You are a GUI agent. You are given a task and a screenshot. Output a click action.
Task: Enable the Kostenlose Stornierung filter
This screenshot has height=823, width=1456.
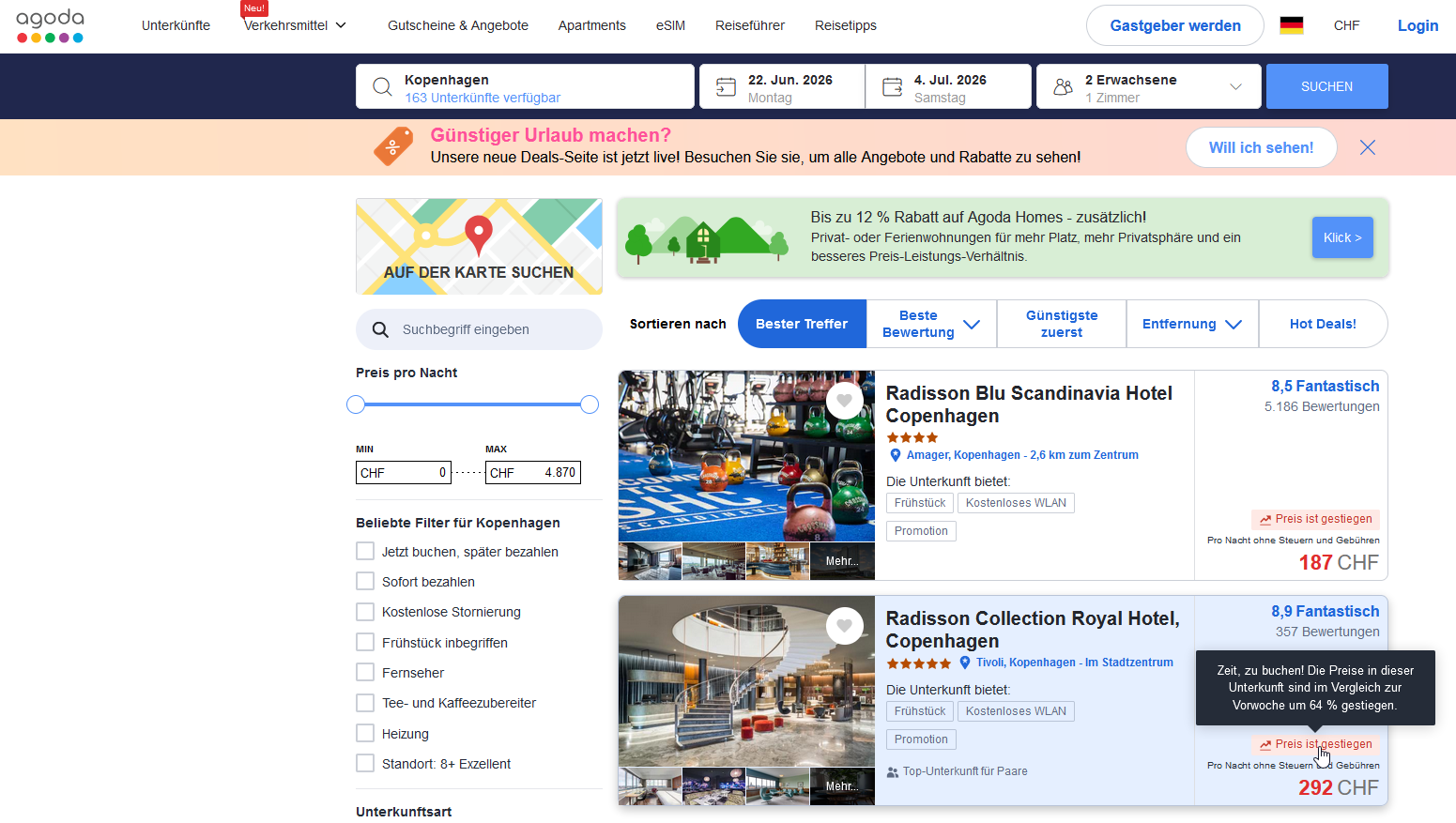tap(365, 612)
